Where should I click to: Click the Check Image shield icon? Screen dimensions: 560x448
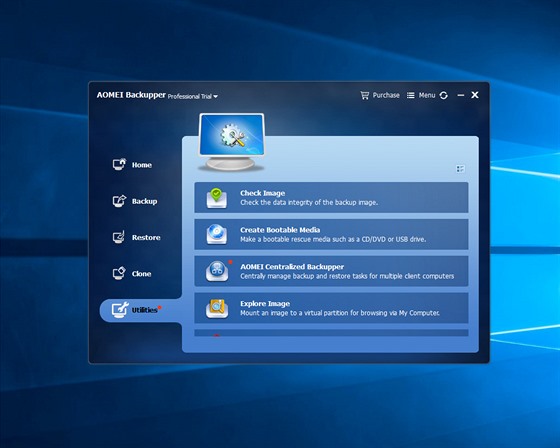tap(216, 198)
